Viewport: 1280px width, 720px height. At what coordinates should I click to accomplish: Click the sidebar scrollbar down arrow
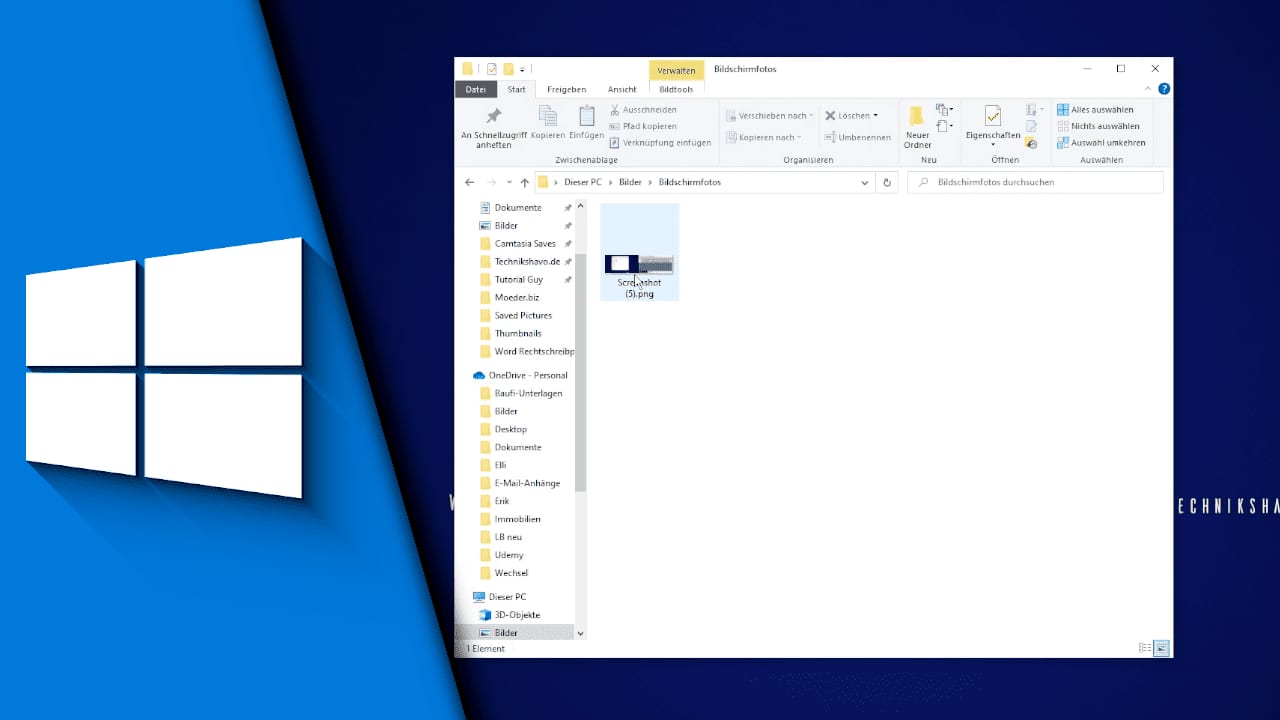coord(580,633)
